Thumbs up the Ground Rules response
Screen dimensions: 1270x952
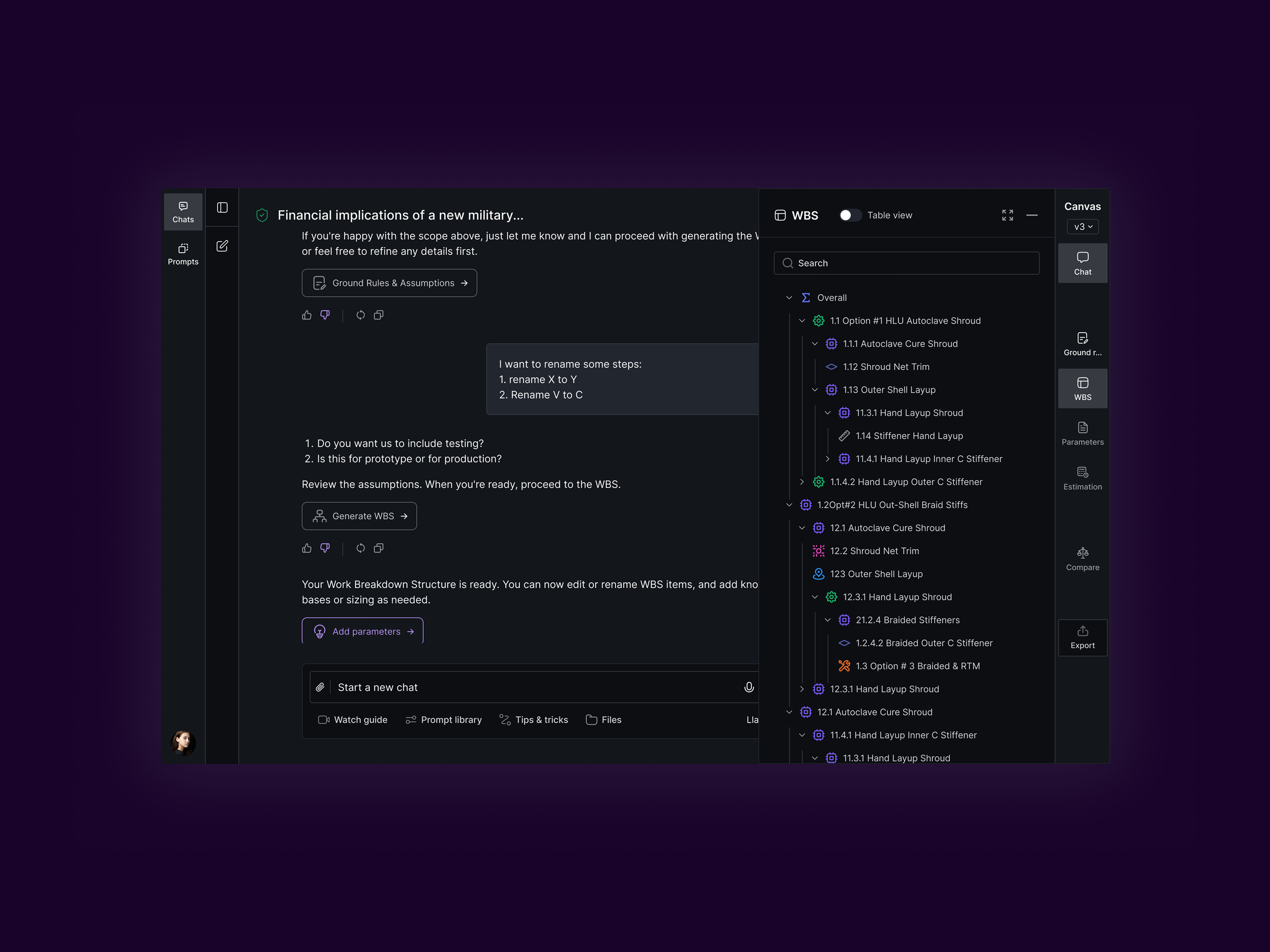point(307,315)
